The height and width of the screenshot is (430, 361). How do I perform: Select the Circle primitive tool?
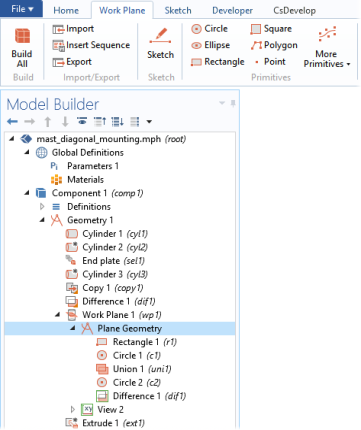coord(210,29)
